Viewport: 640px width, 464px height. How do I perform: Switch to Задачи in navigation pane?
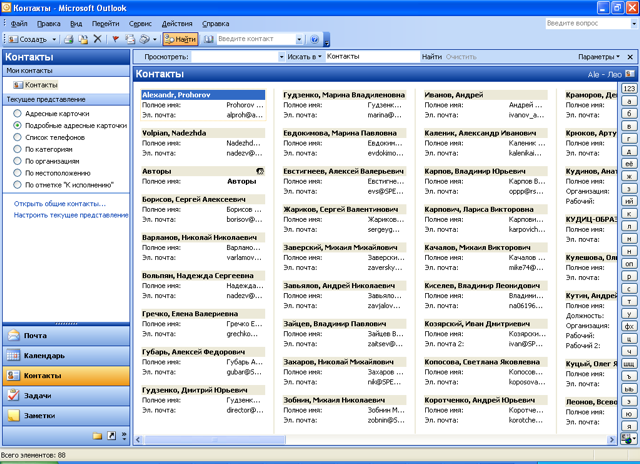click(66, 396)
